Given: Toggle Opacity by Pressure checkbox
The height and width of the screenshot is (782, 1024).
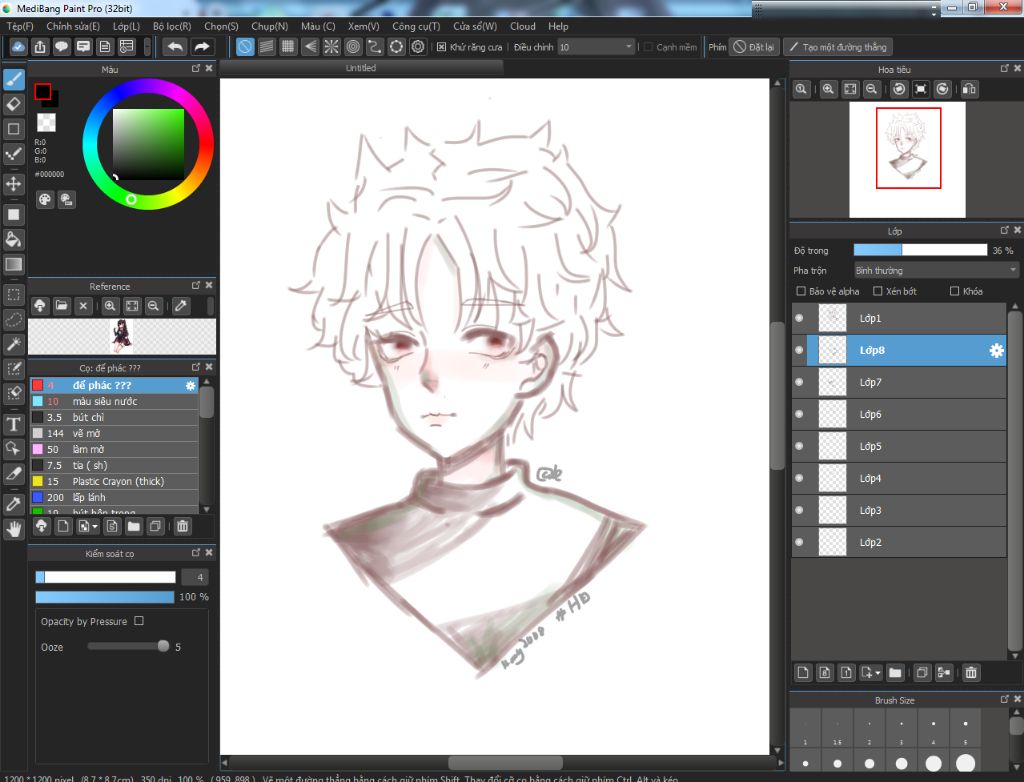Looking at the screenshot, I should click(139, 621).
